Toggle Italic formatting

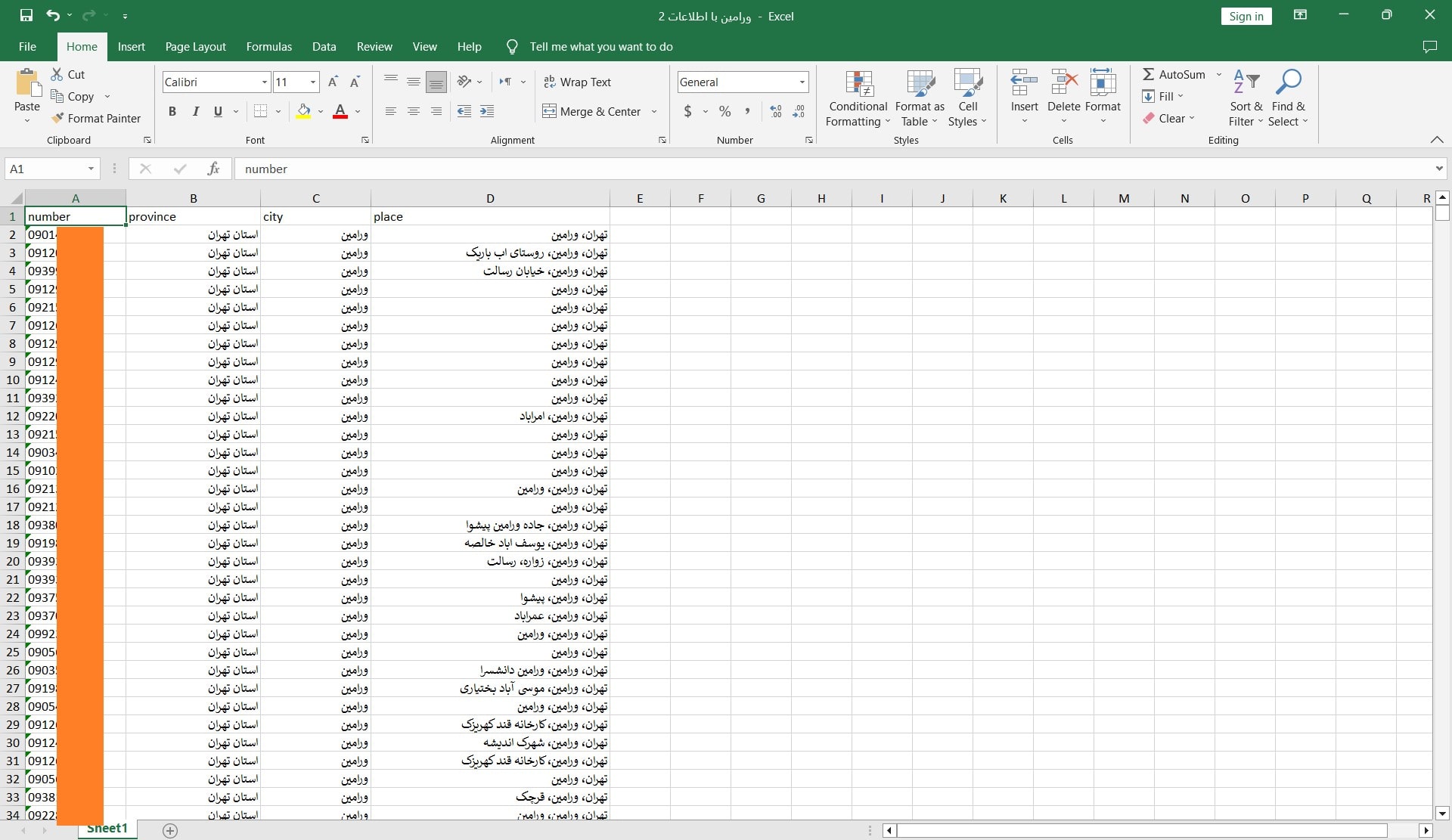point(195,111)
